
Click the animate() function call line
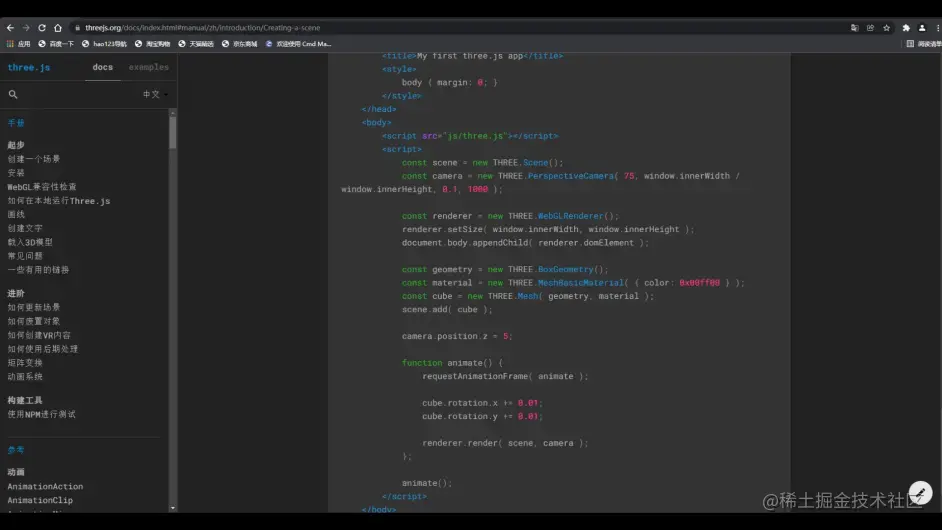pos(427,483)
